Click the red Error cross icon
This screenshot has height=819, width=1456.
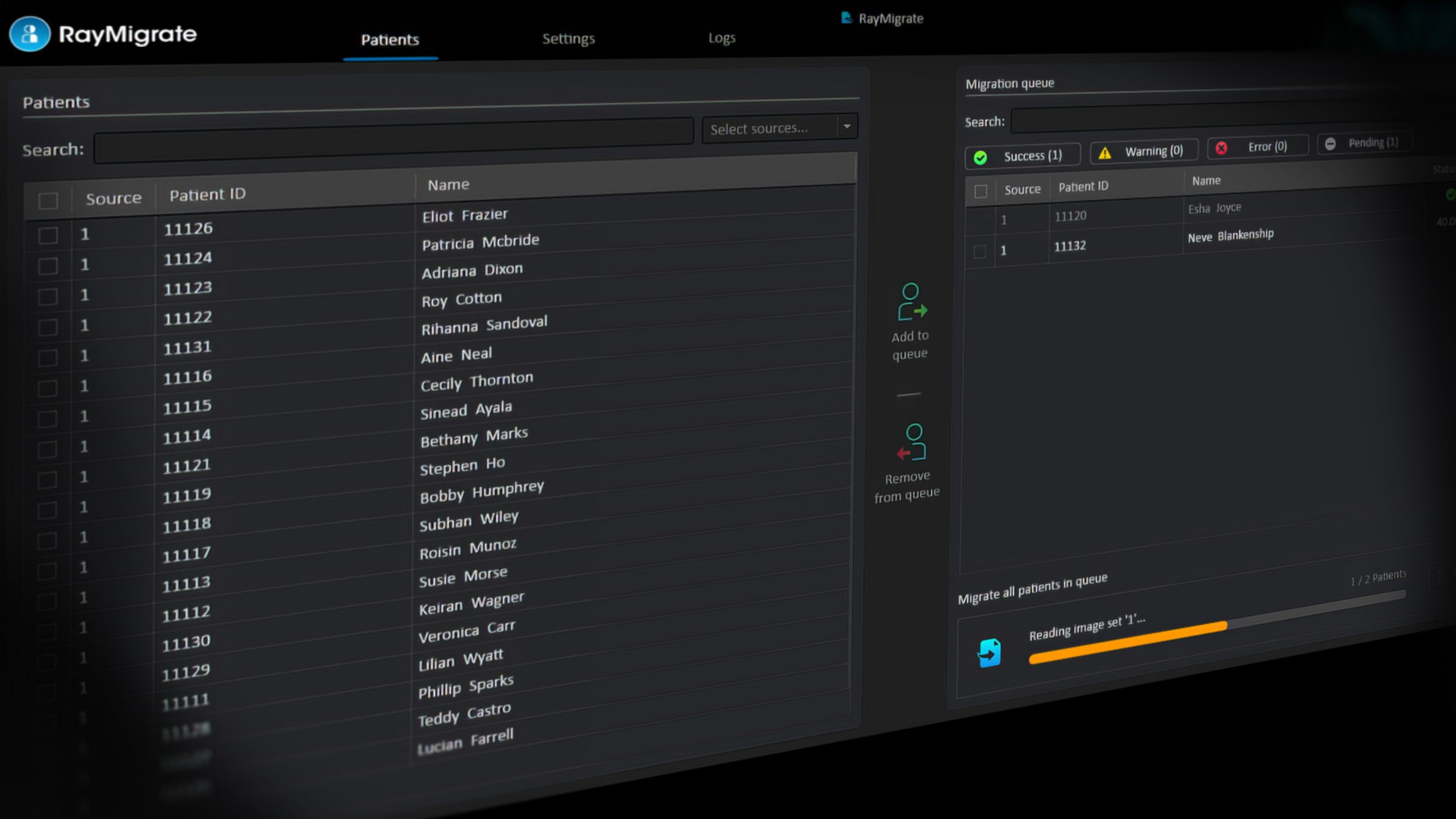coord(1221,148)
